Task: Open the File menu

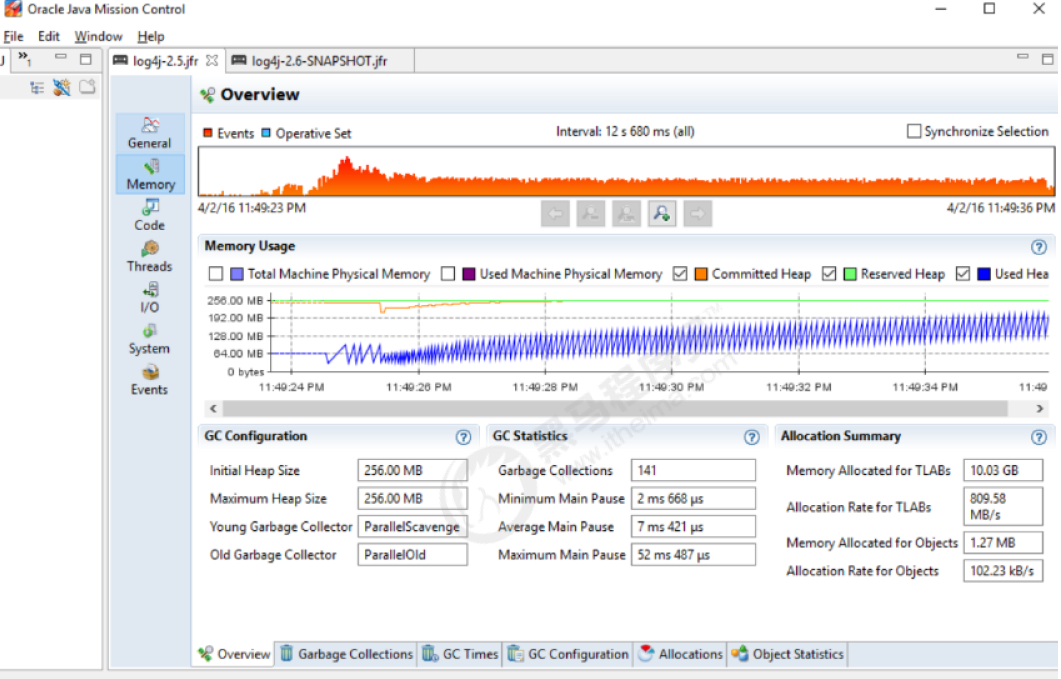Action: [14, 37]
